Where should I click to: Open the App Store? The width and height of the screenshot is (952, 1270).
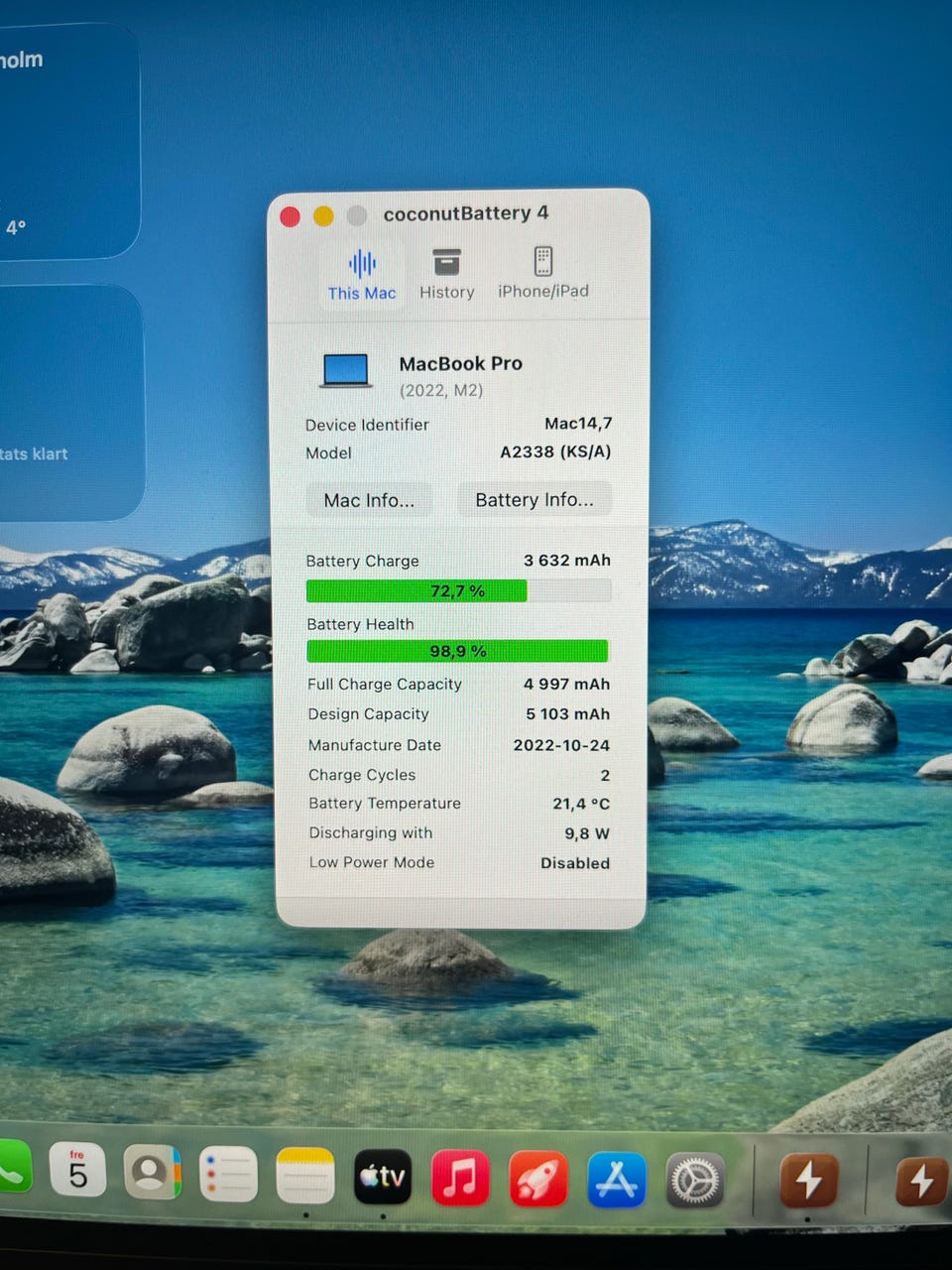616,1180
